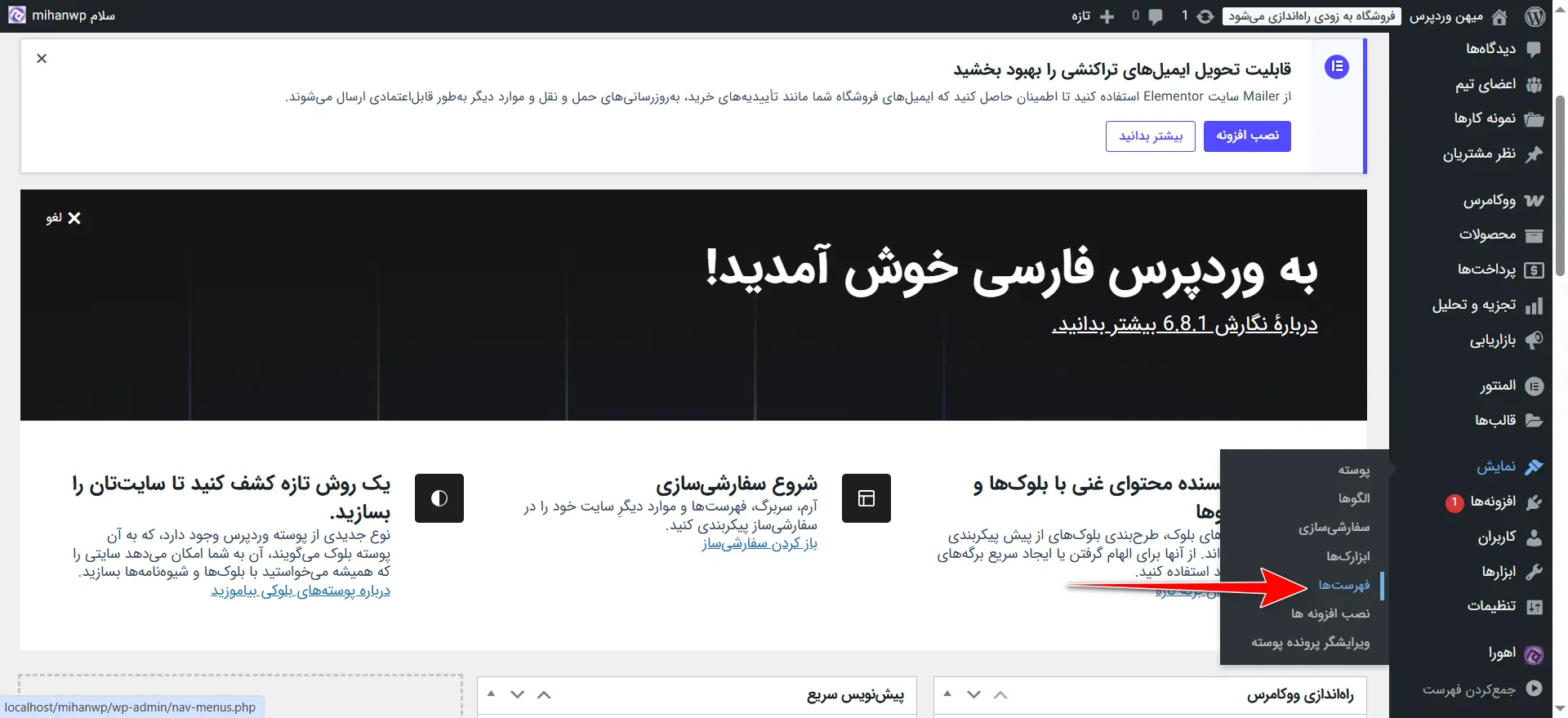
Task: Open the باز کردن سفارشی‌ساز link
Action: click(759, 544)
